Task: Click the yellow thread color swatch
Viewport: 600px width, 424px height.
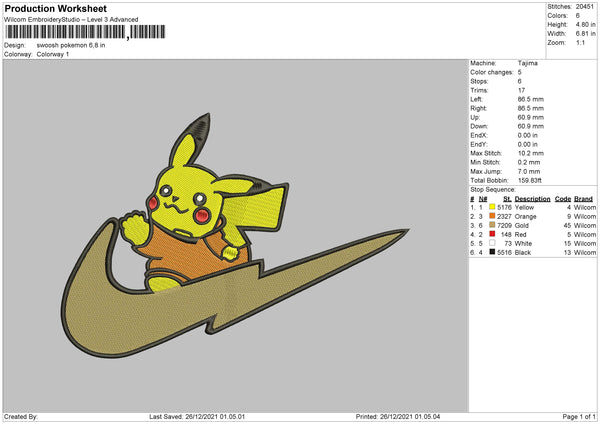Action: [x=492, y=207]
